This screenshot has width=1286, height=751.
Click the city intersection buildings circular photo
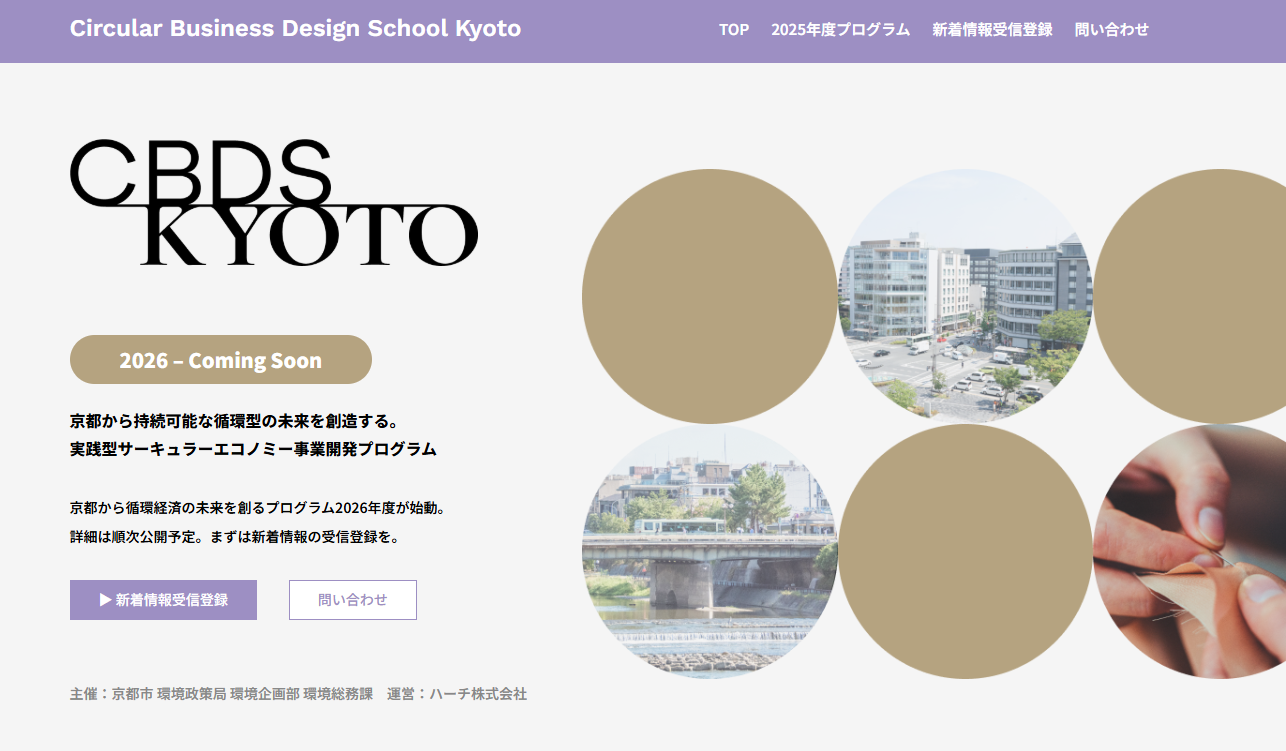point(965,296)
